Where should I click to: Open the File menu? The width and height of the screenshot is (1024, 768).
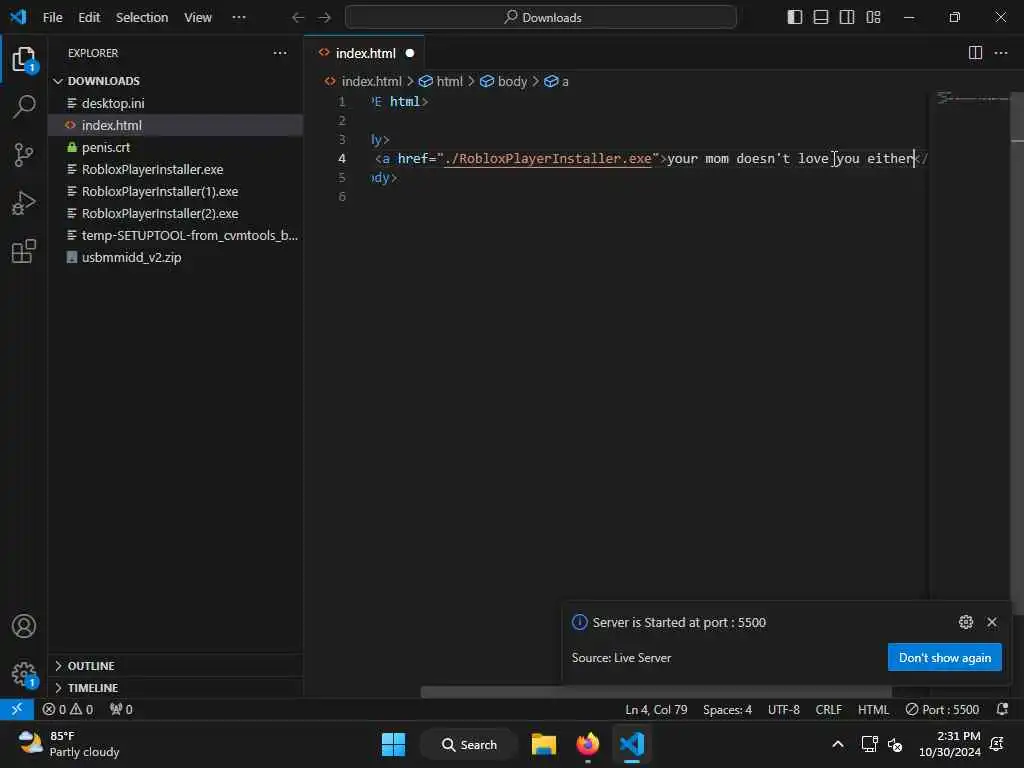point(52,18)
